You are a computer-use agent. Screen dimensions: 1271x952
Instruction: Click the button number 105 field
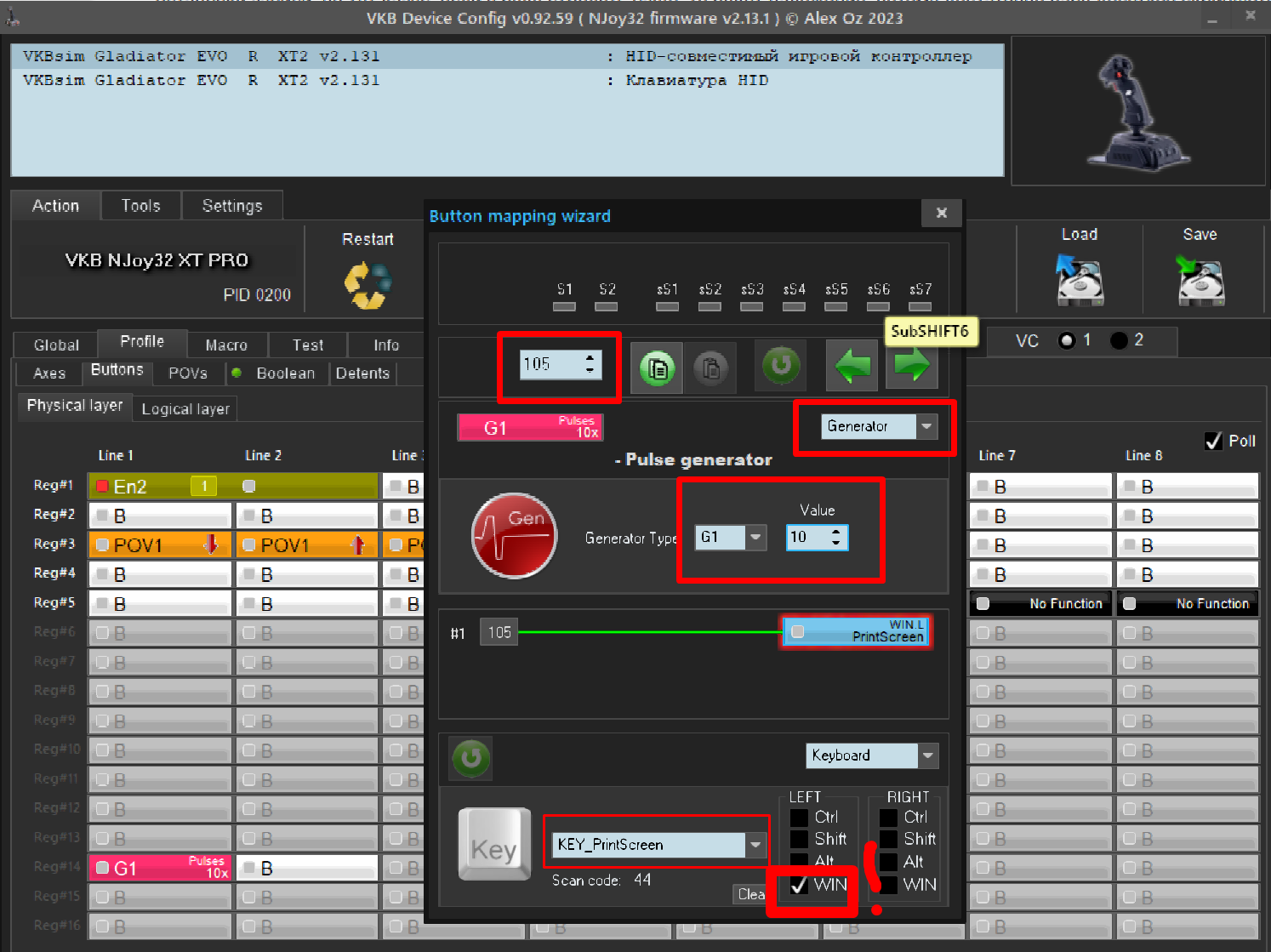click(551, 364)
